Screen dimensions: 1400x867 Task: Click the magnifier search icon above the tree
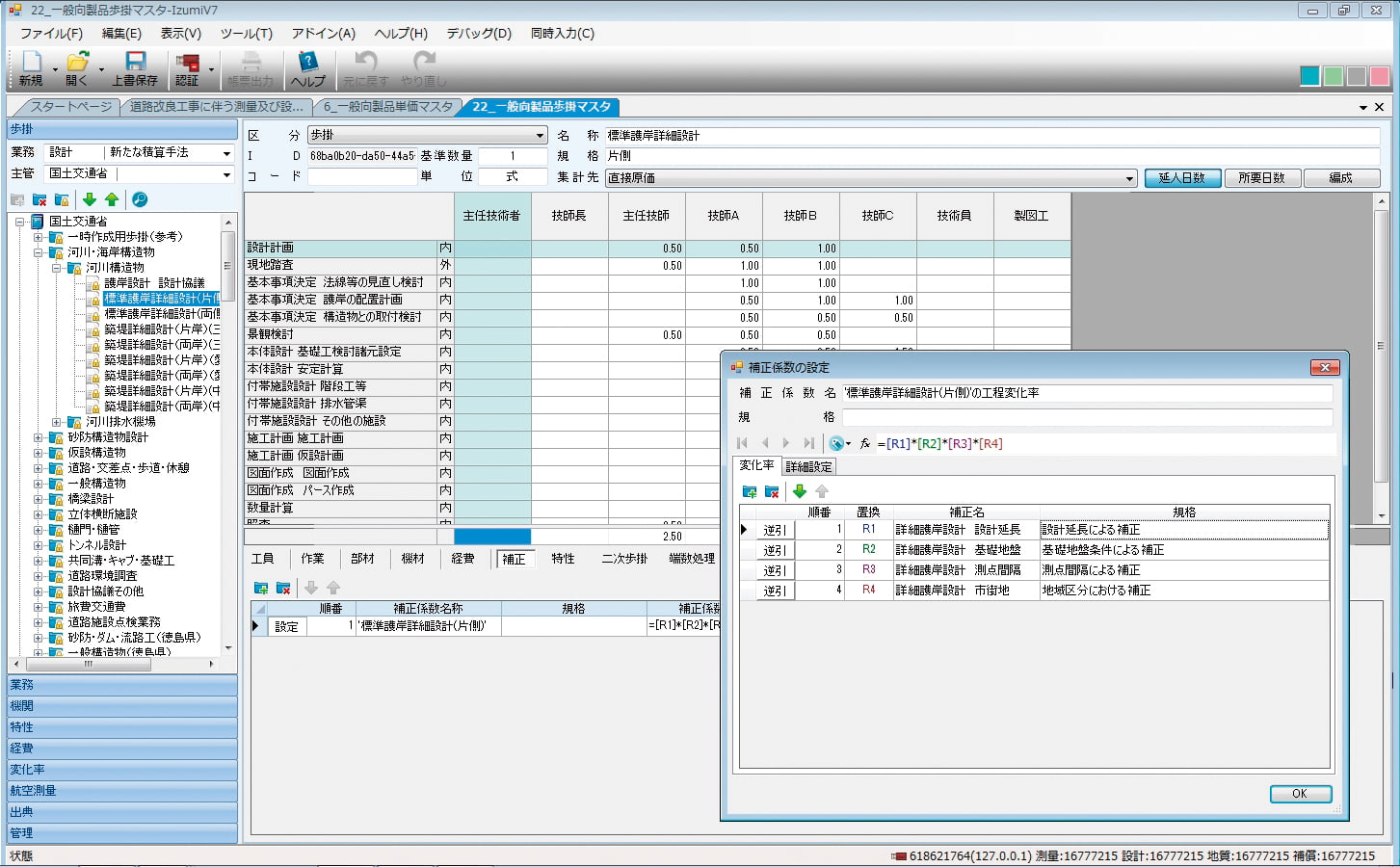140,199
